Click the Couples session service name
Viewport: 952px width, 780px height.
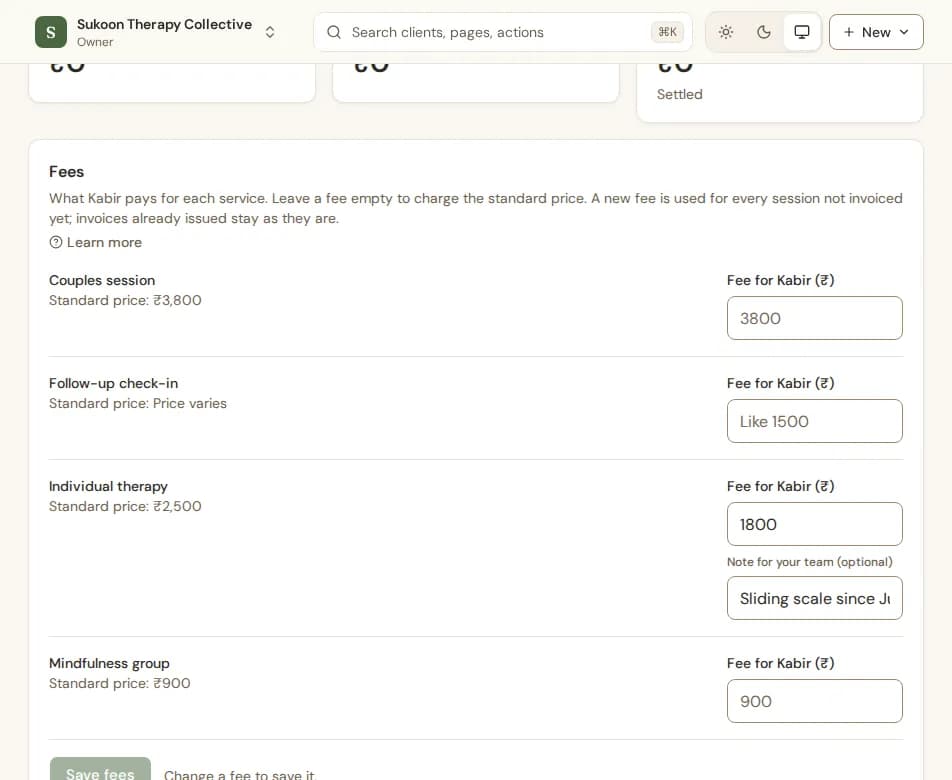102,280
